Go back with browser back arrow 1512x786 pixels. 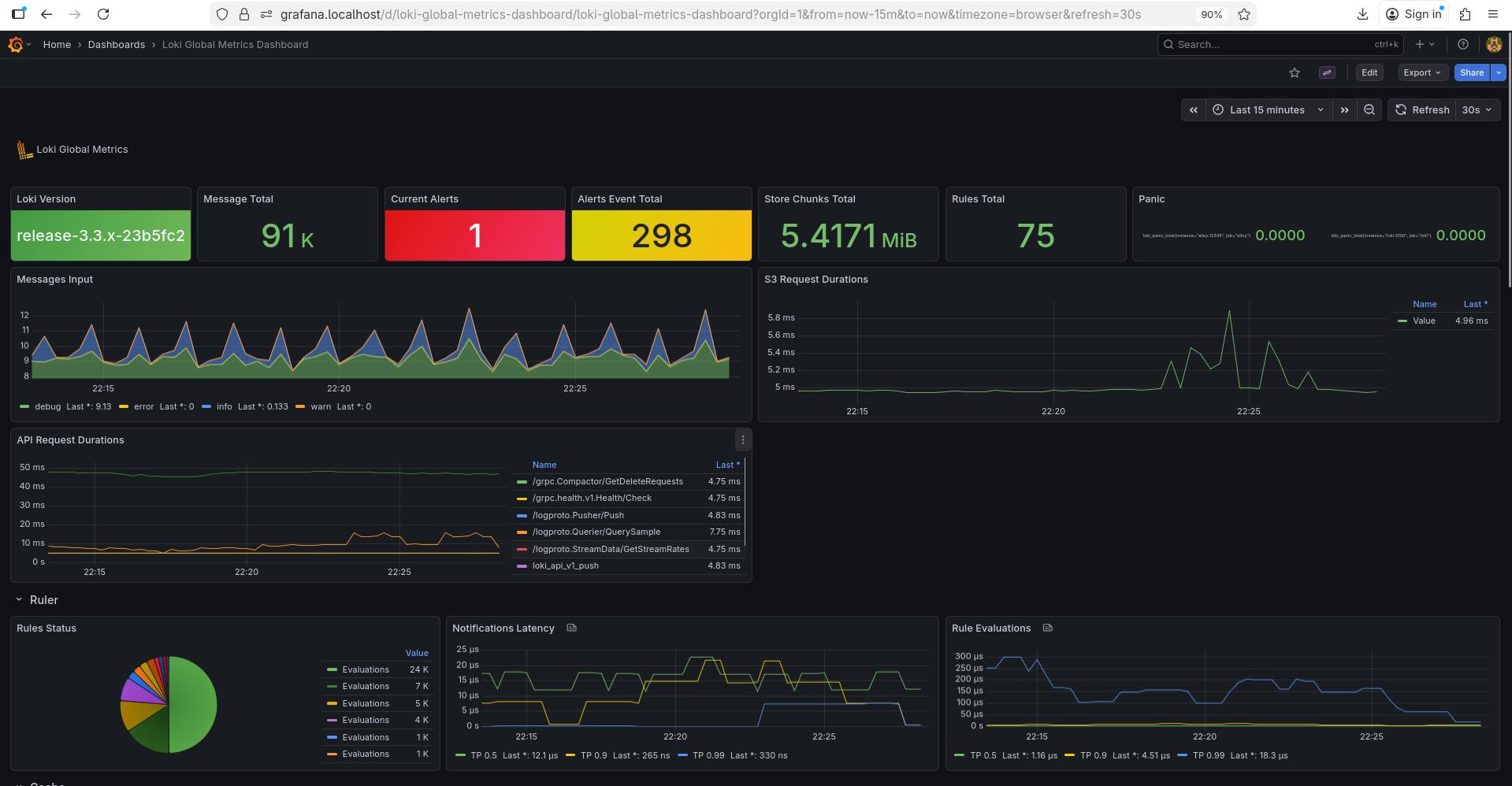[x=46, y=14]
